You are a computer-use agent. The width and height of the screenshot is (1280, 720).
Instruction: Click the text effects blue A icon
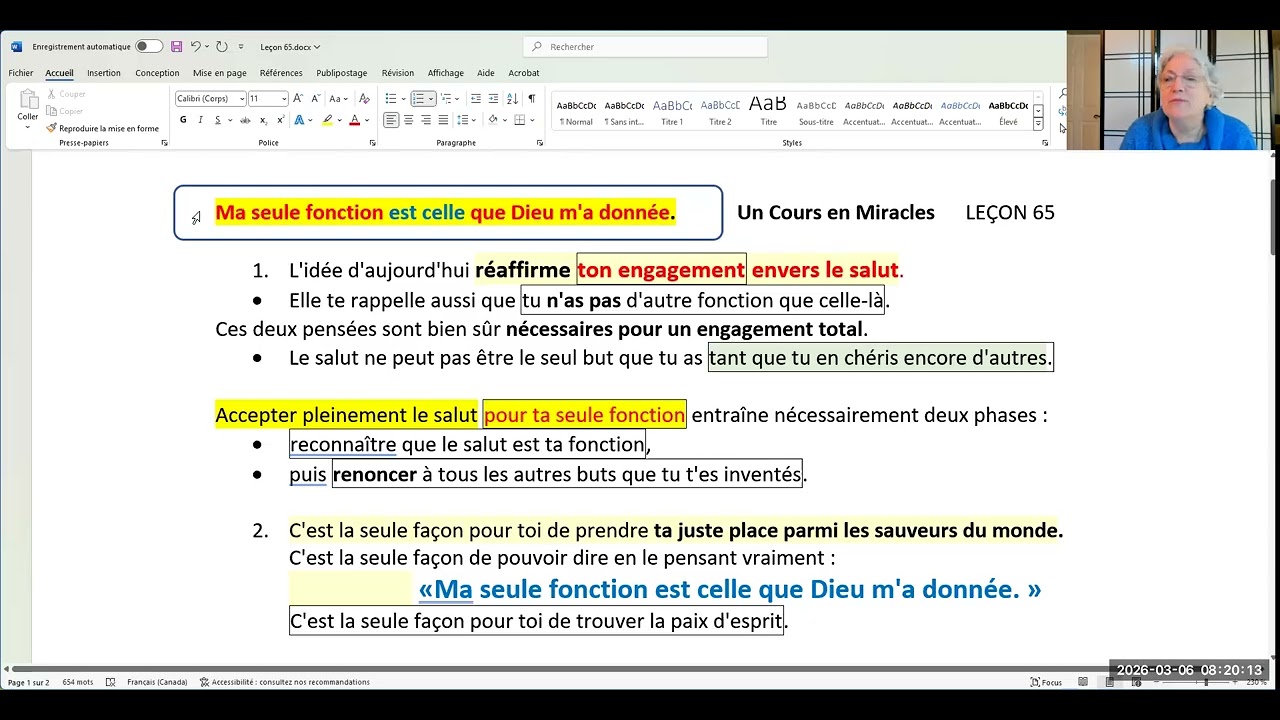pyautogui.click(x=299, y=120)
